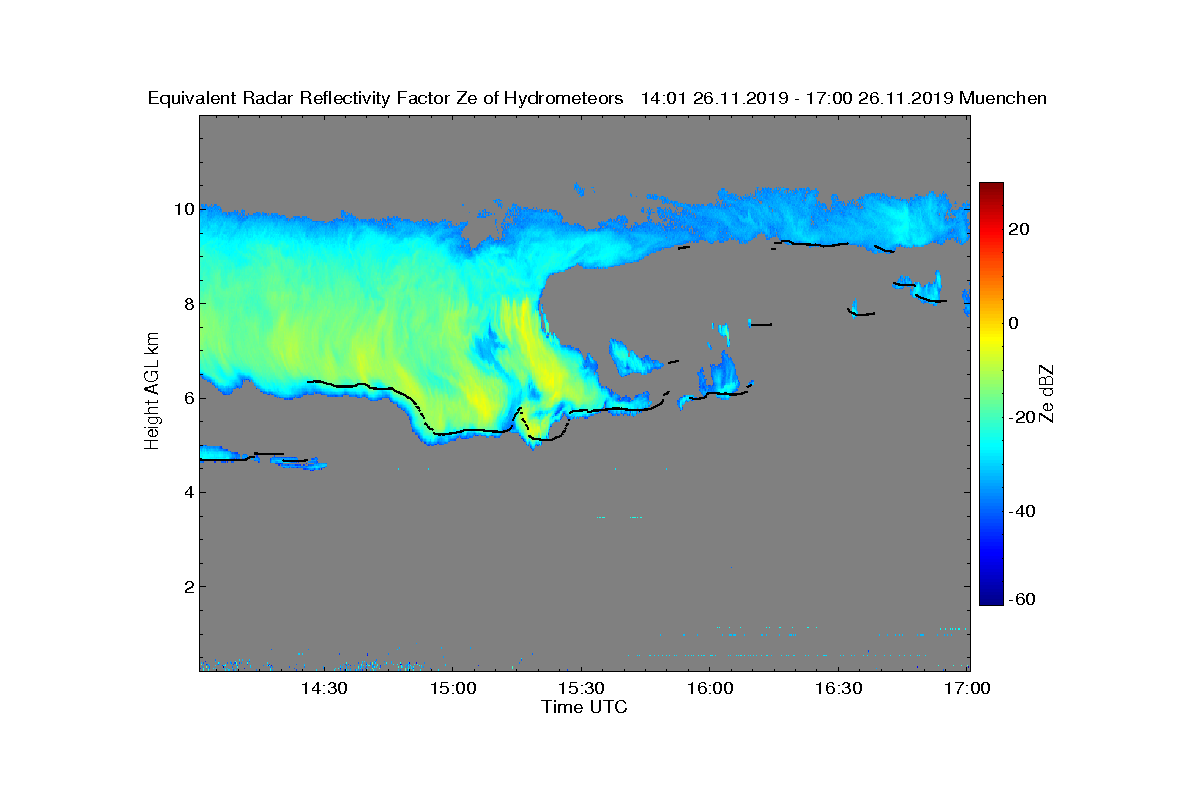This screenshot has height=800, width=1200.
Task: Click the colorbar label -60
Action: (1023, 599)
